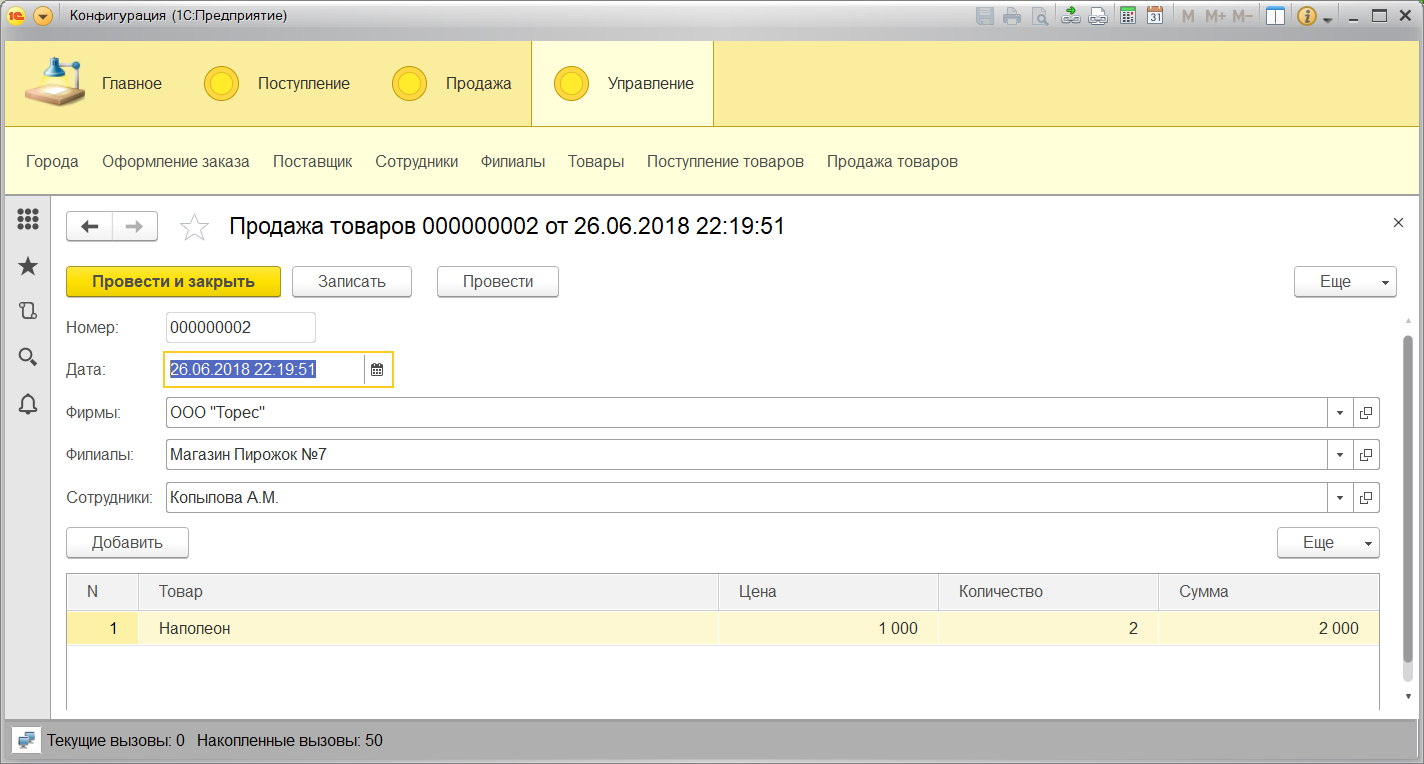Image resolution: width=1424 pixels, height=764 pixels.
Task: Click the Товар column header
Action: point(428,592)
